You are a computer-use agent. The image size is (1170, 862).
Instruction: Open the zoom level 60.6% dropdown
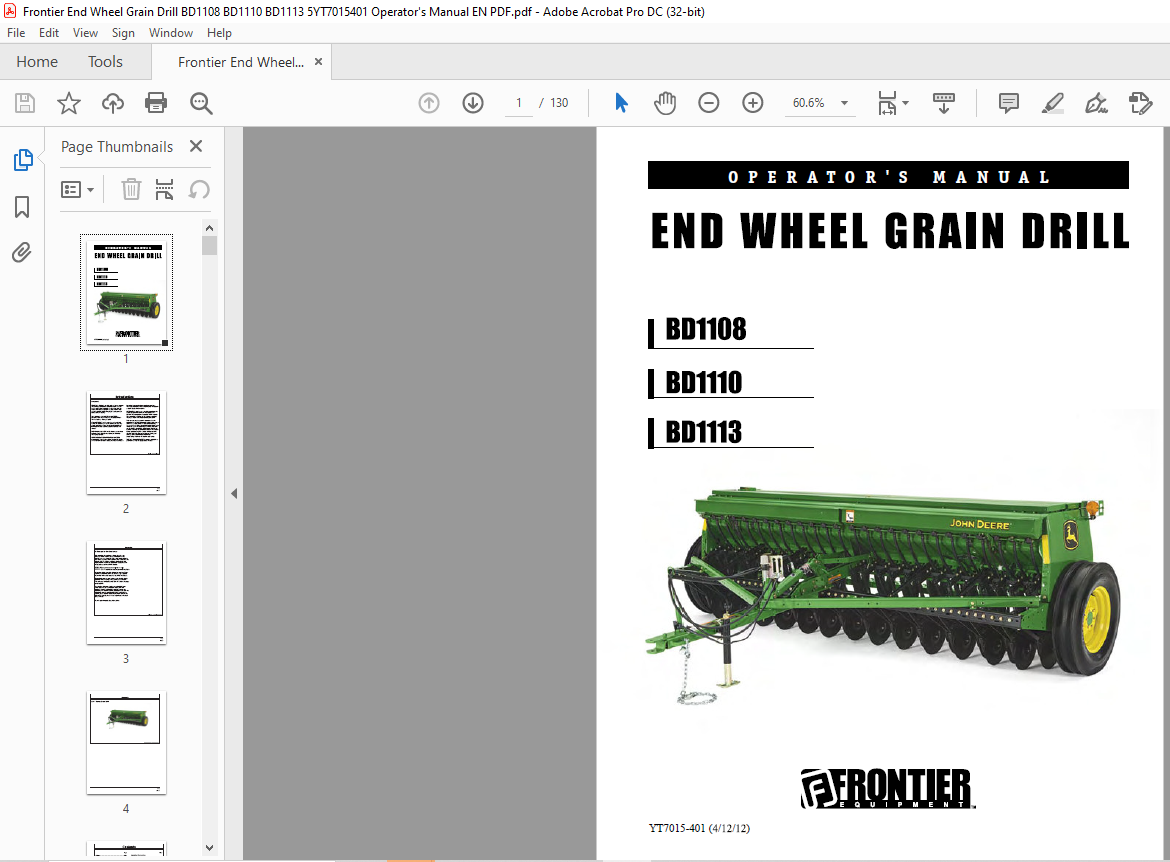pyautogui.click(x=845, y=103)
